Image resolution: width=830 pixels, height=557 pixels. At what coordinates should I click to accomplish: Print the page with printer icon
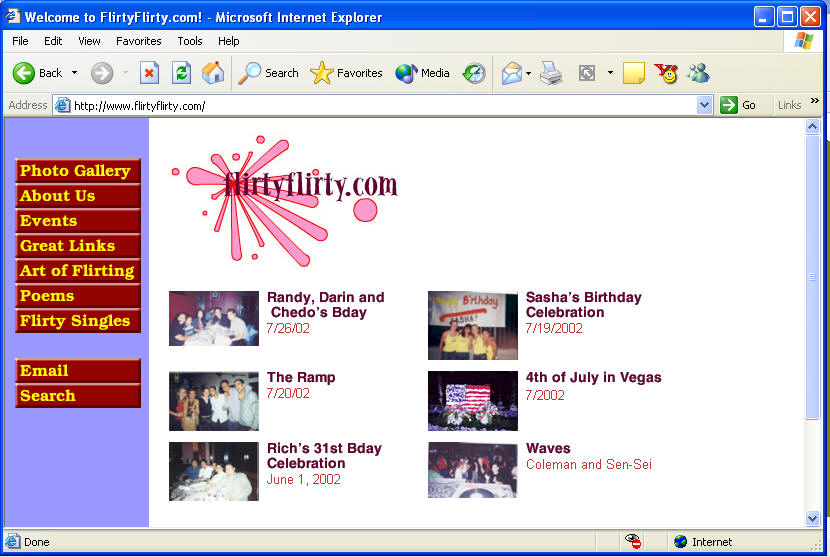click(551, 73)
